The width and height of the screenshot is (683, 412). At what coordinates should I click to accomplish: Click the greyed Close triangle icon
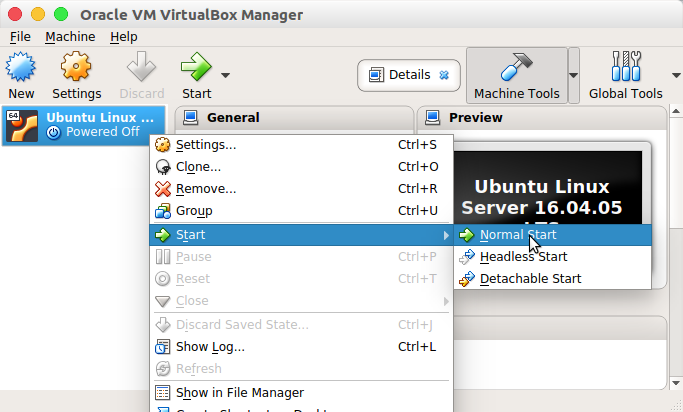click(162, 301)
